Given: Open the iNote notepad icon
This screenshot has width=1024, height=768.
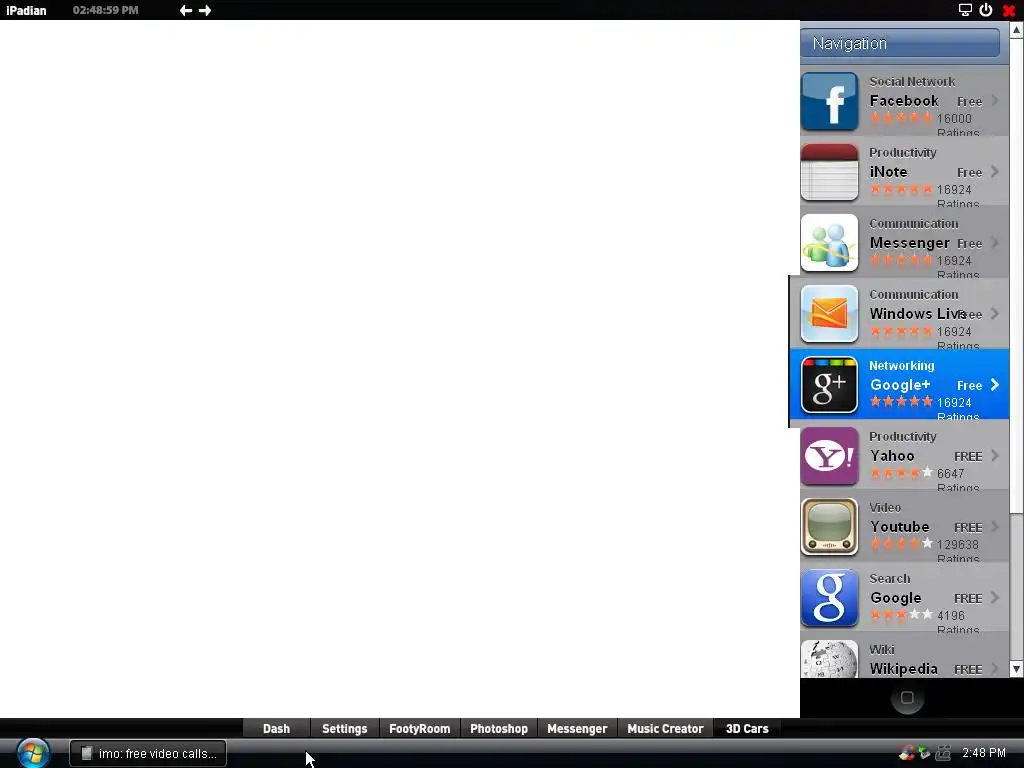Looking at the screenshot, I should (x=829, y=172).
